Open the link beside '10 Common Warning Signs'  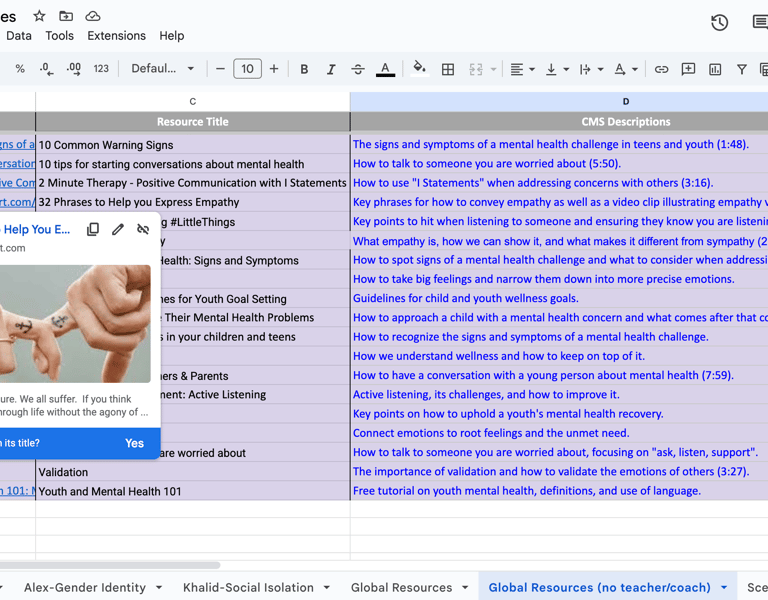tap(18, 144)
